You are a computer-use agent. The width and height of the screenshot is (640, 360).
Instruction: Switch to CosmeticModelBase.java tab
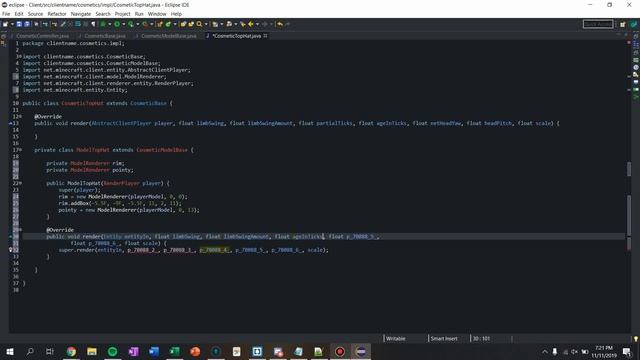click(x=169, y=36)
